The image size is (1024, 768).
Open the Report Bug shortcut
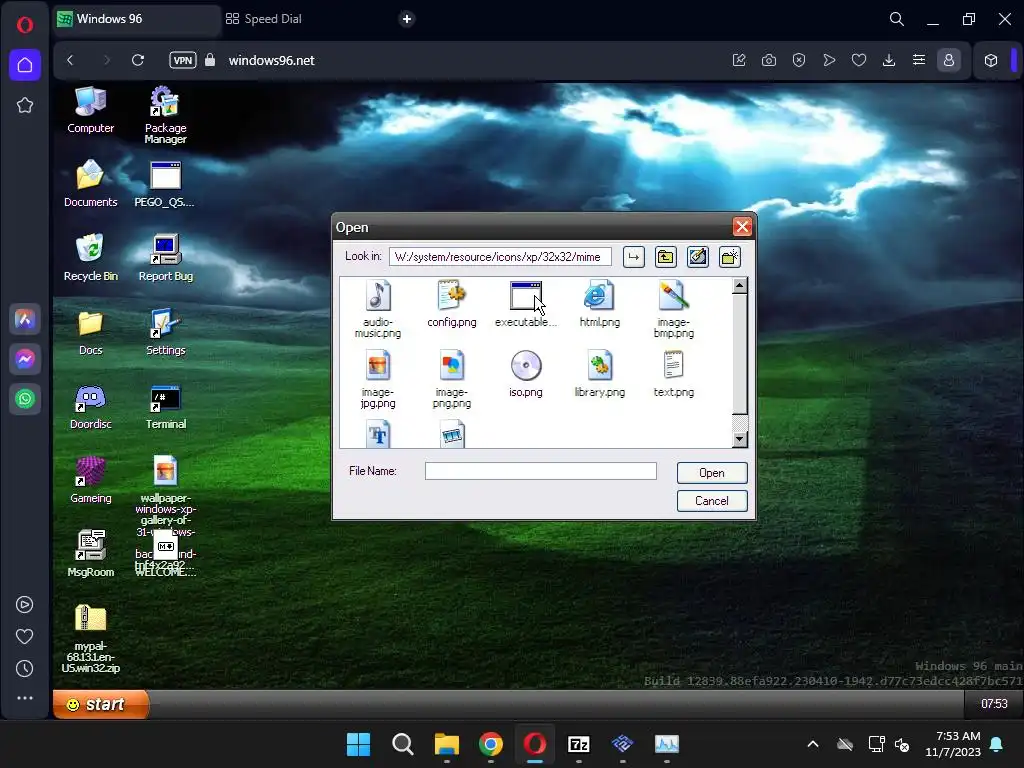coord(165,257)
